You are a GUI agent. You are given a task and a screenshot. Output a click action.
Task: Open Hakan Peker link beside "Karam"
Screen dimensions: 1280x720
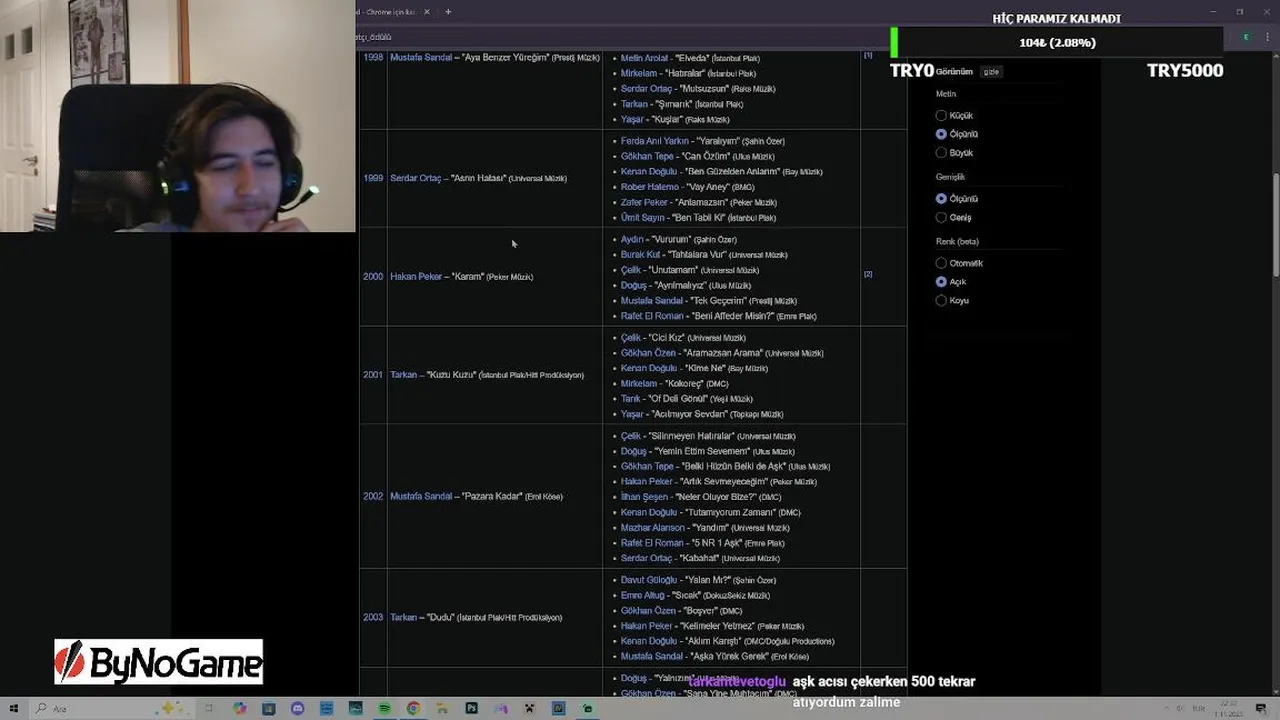coord(416,276)
